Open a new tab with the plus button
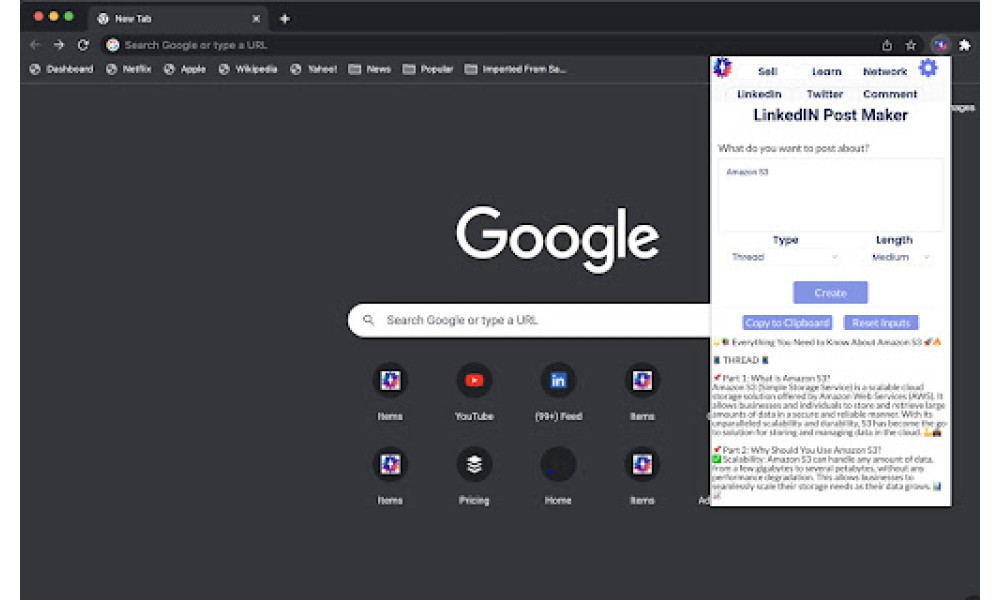This screenshot has height=600, width=1000. [285, 19]
